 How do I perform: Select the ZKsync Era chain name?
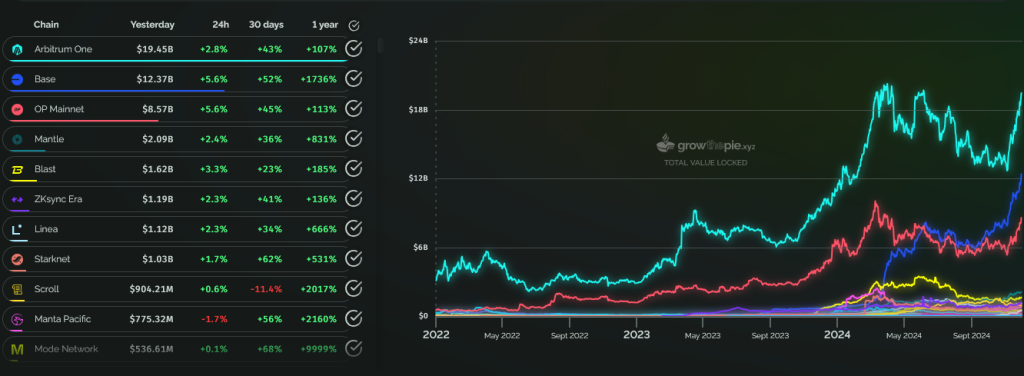[x=58, y=199]
